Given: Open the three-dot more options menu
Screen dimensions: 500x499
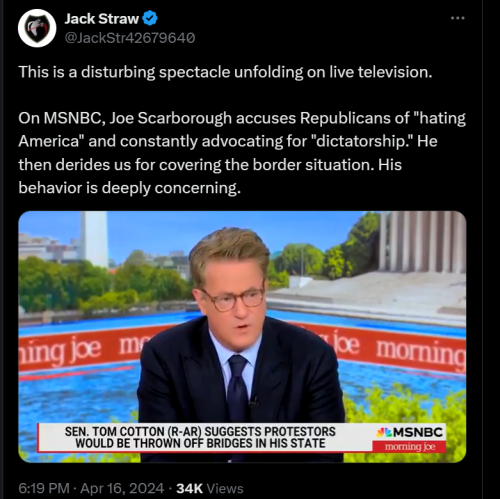Looking at the screenshot, I should tap(458, 18).
